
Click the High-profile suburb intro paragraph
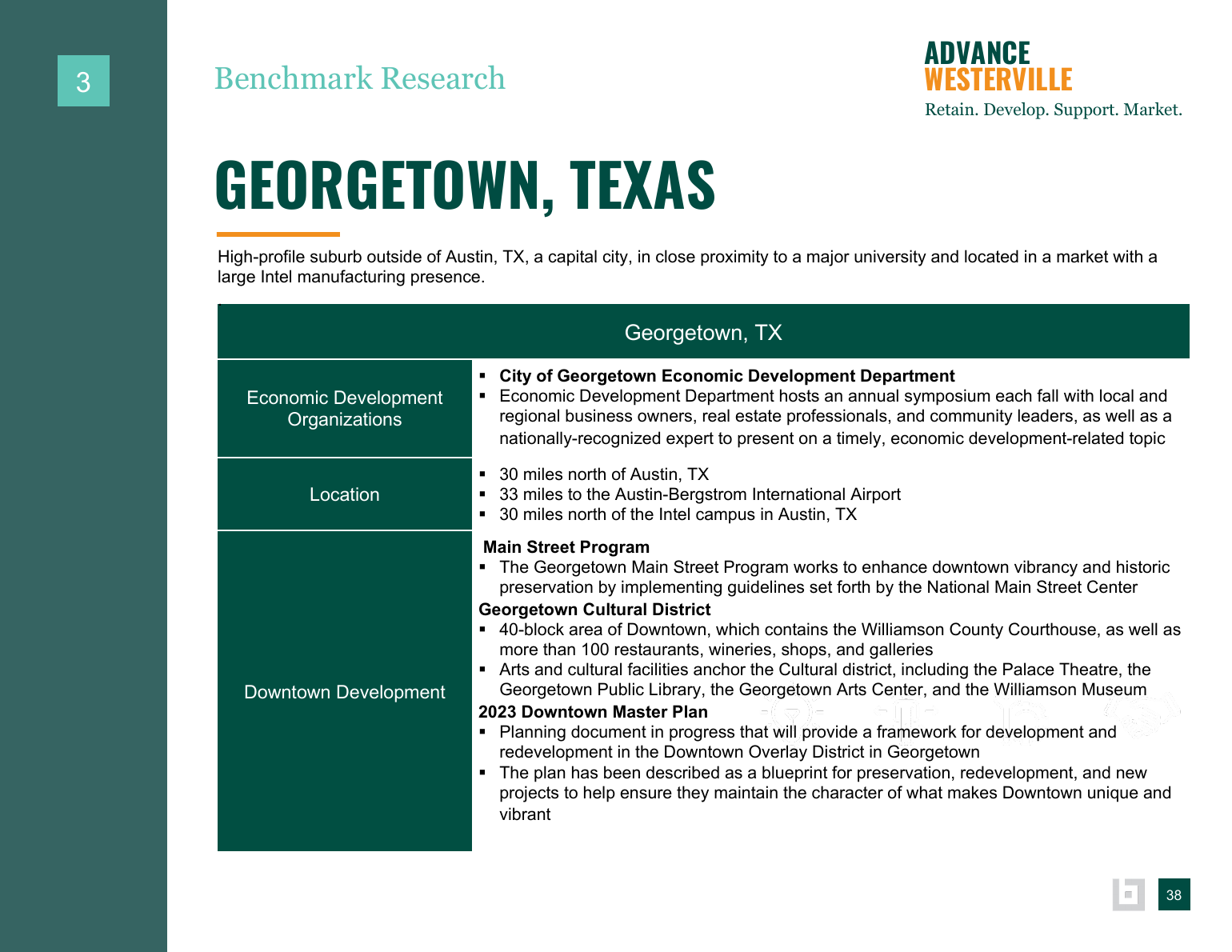pyautogui.click(x=687, y=266)
